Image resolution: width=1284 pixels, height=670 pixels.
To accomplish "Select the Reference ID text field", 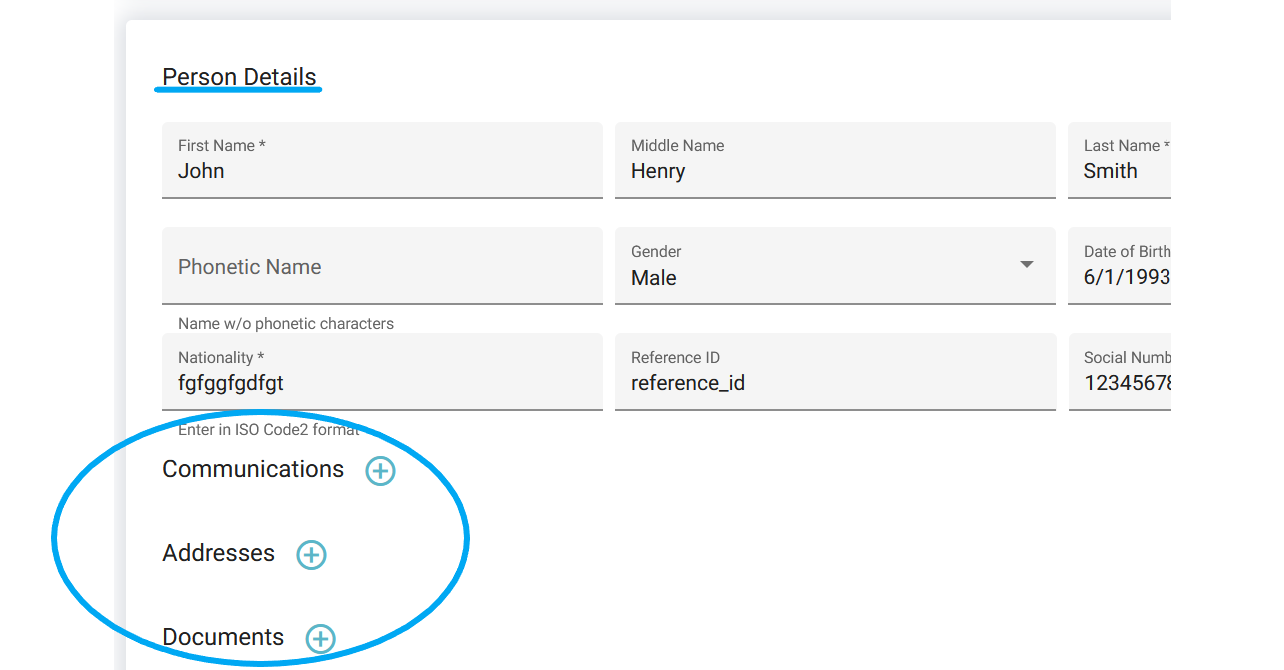I will point(834,383).
